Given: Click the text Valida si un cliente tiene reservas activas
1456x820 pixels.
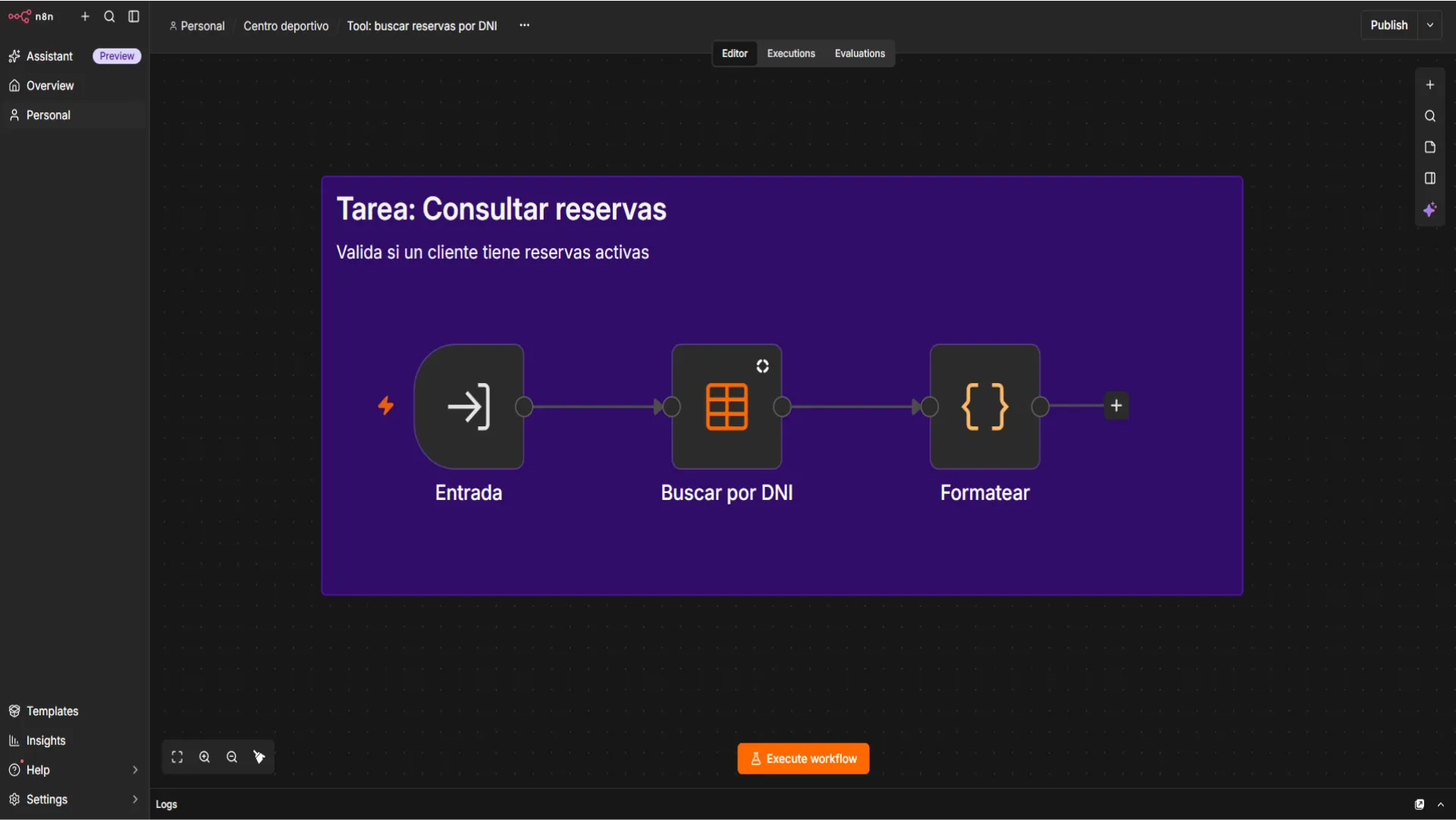Looking at the screenshot, I should 492,252.
